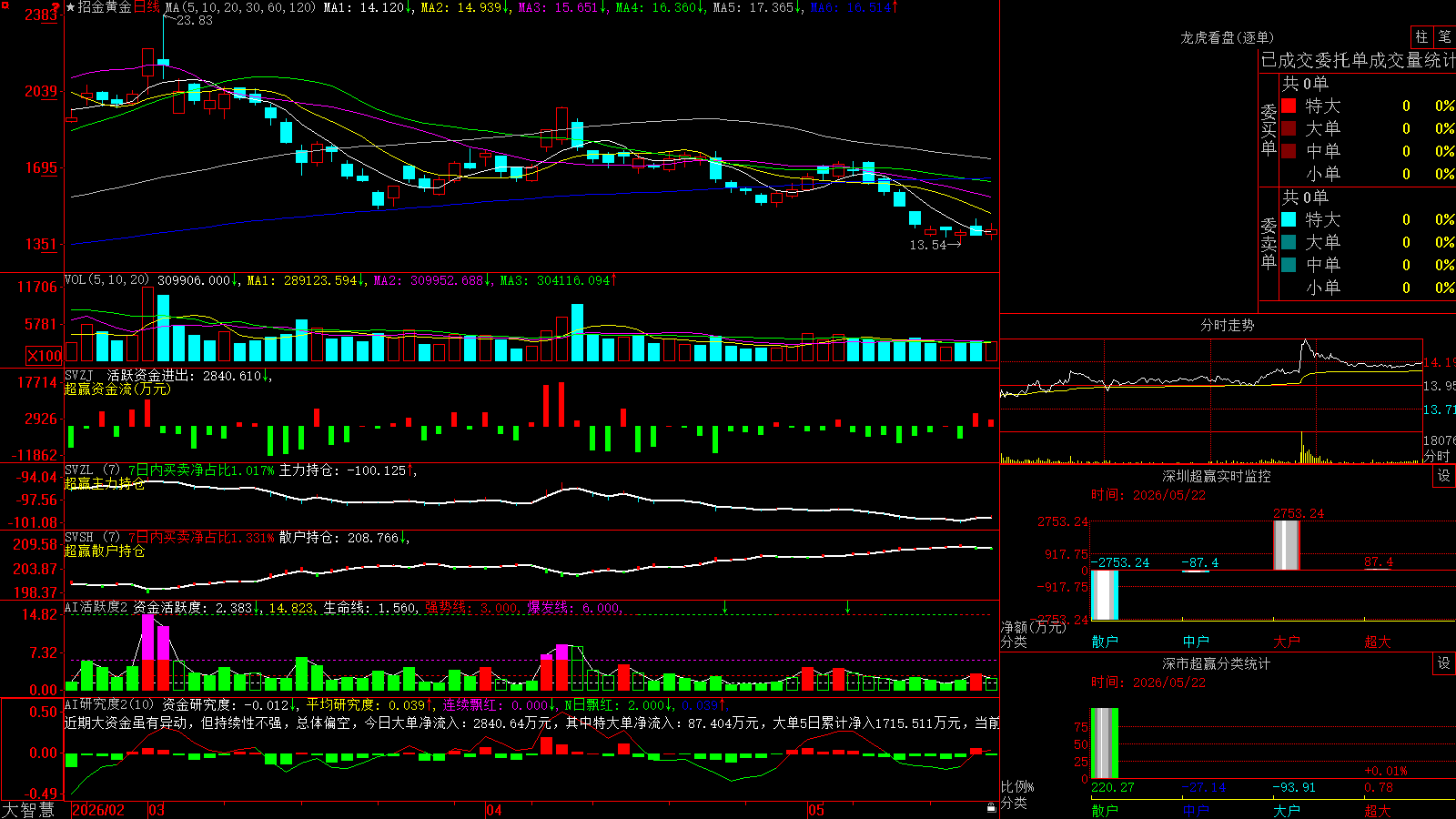Image resolution: width=1456 pixels, height=819 pixels.
Task: Click the dark red 中单 buy-order color swatch
Action: (x=1289, y=151)
